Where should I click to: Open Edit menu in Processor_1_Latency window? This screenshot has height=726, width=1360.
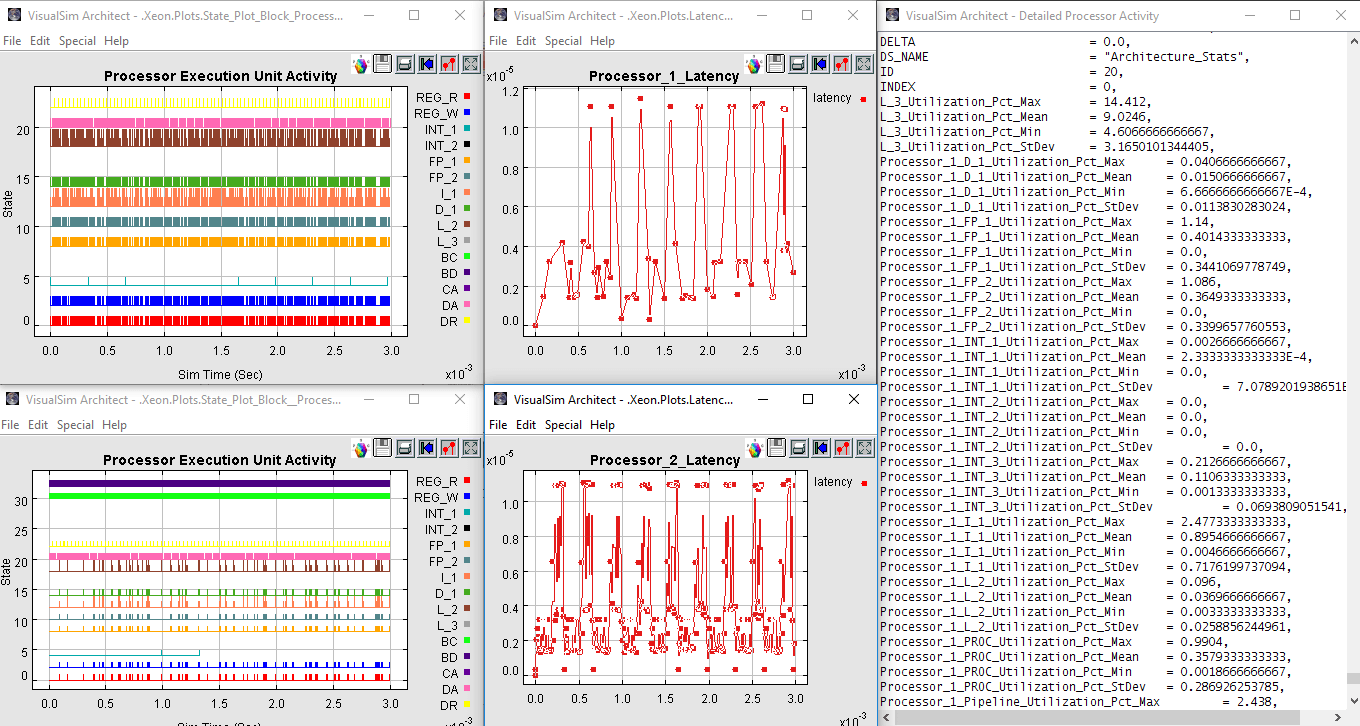click(x=526, y=41)
